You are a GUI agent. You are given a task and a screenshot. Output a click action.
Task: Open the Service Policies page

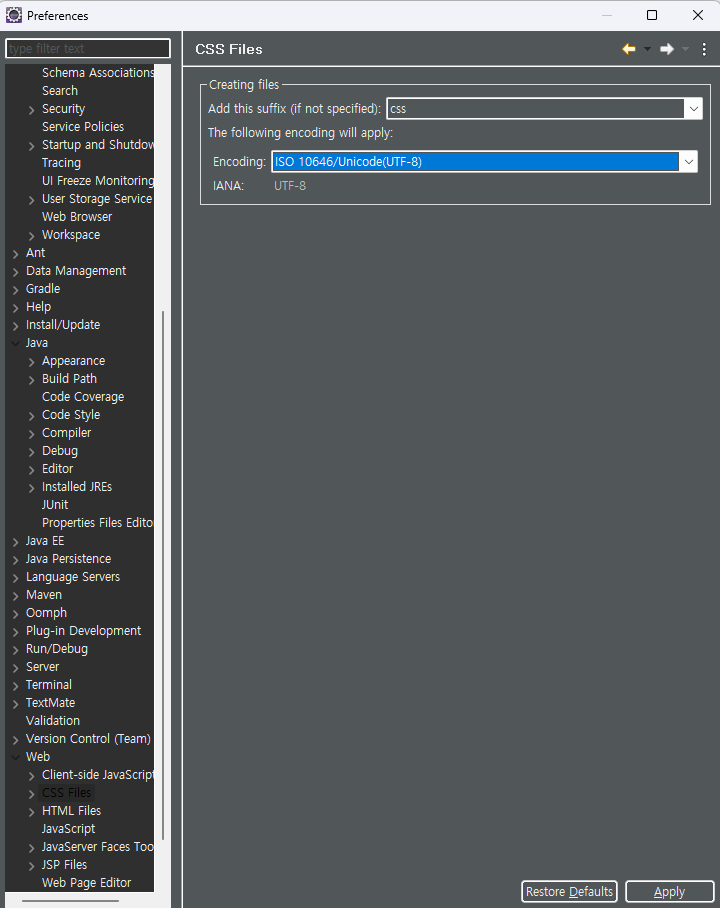pos(83,127)
